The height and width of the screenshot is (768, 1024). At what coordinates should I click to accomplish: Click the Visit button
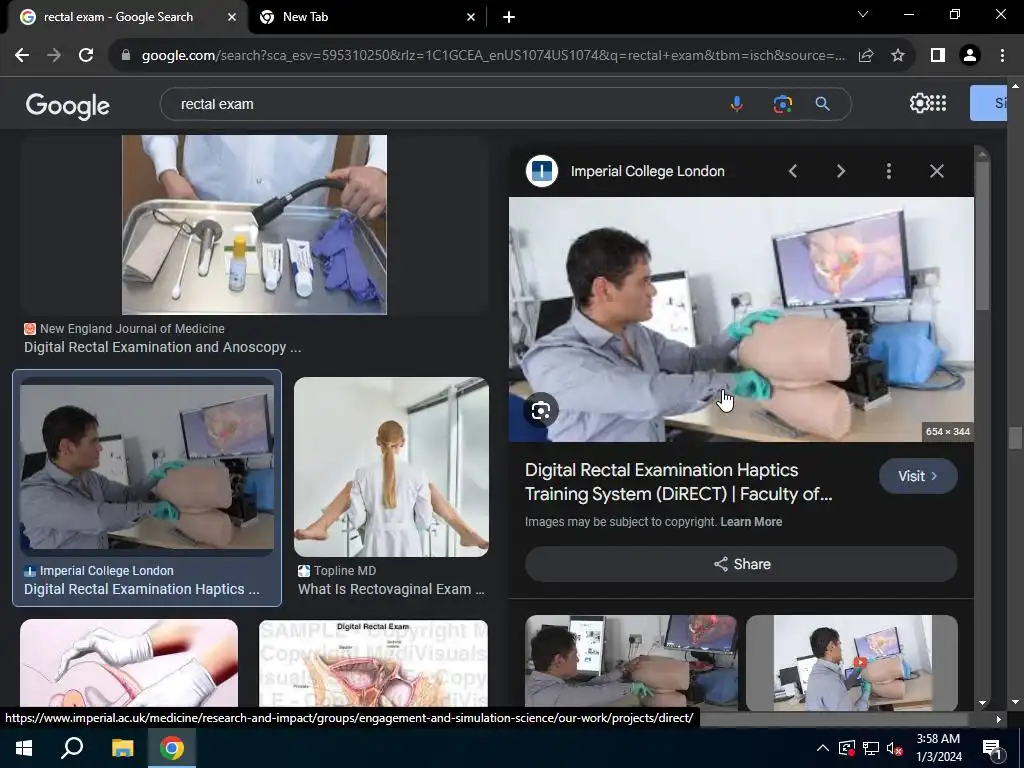(918, 476)
